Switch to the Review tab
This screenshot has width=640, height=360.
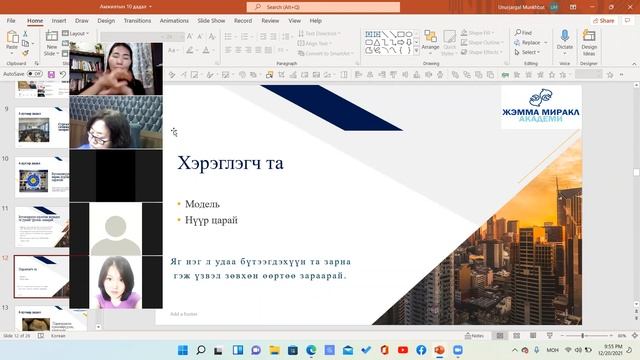click(x=270, y=20)
